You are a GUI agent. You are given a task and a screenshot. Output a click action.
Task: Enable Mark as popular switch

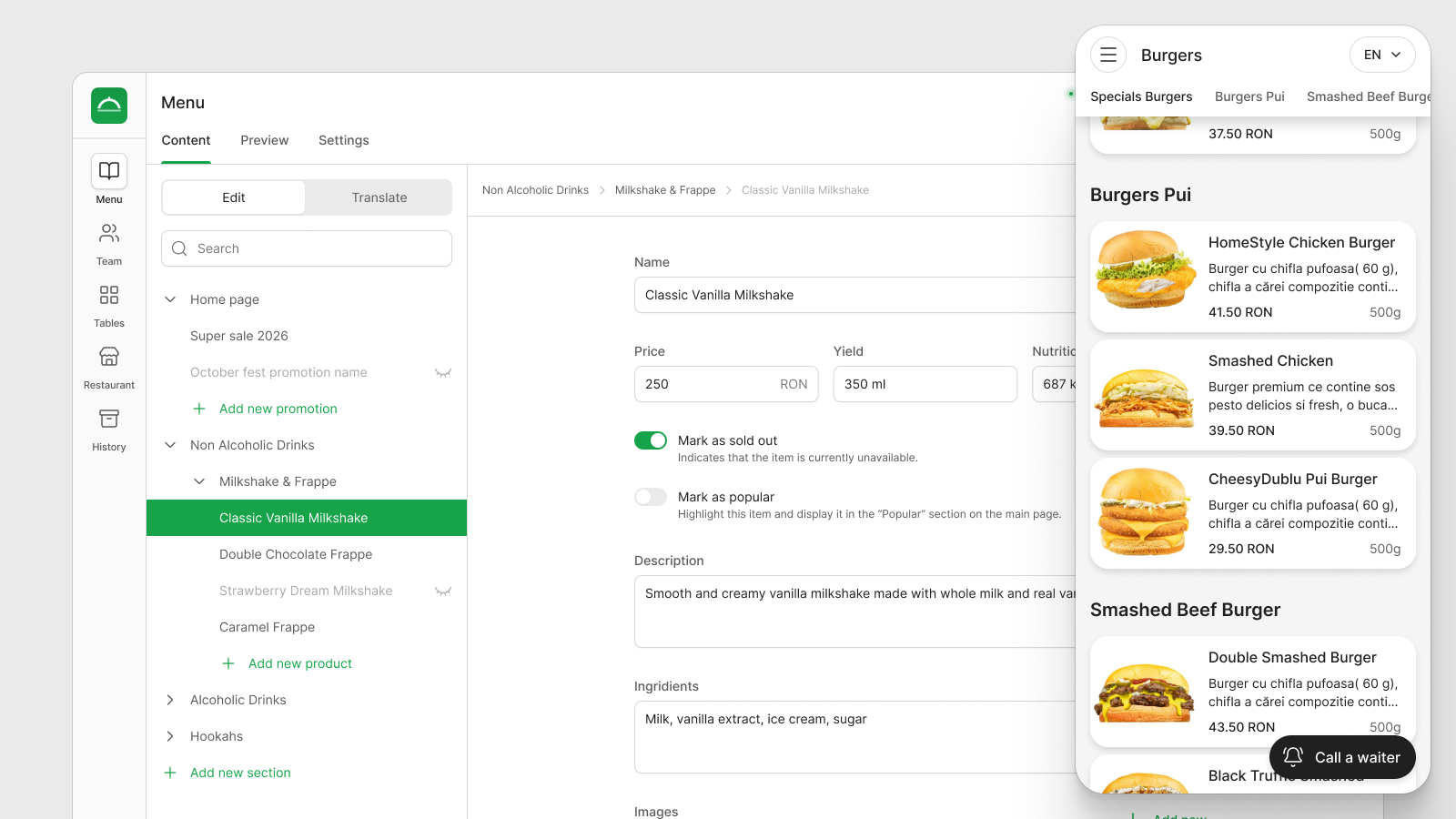pyautogui.click(x=651, y=497)
